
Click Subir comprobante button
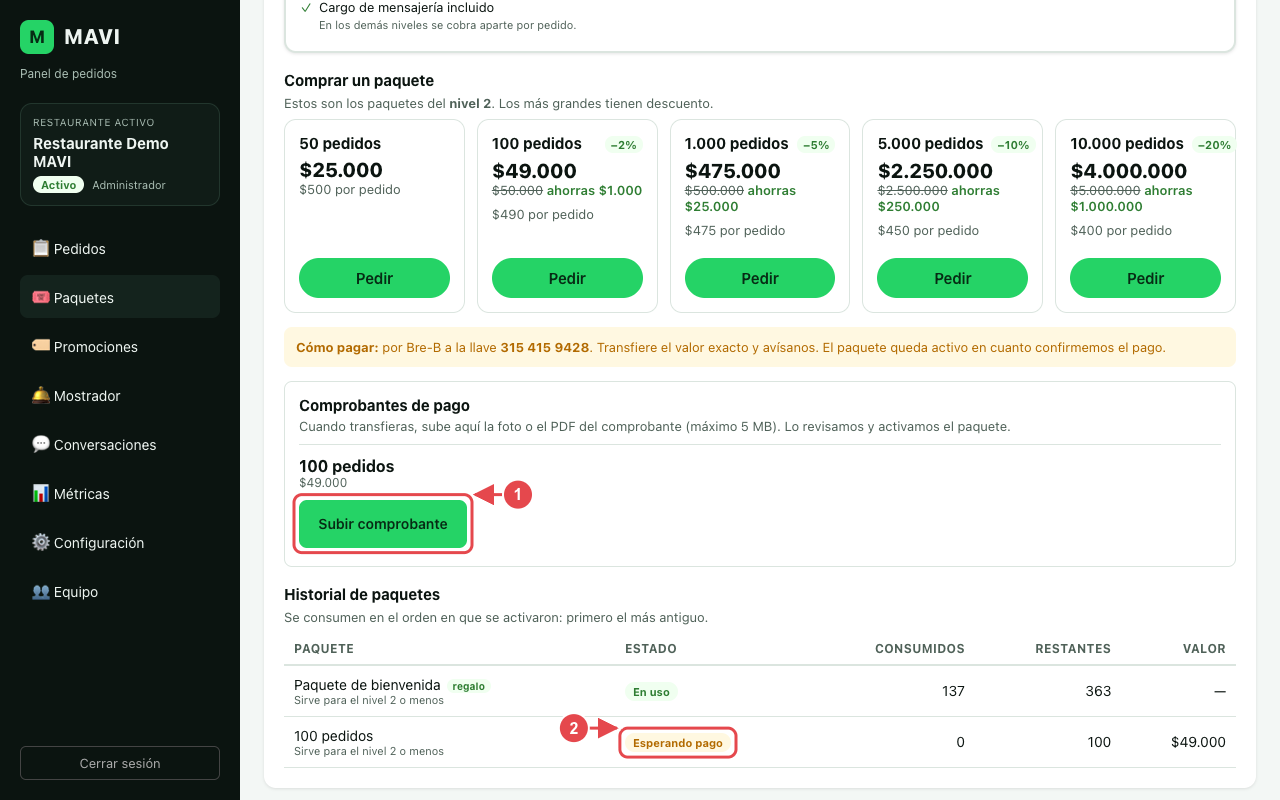click(383, 524)
